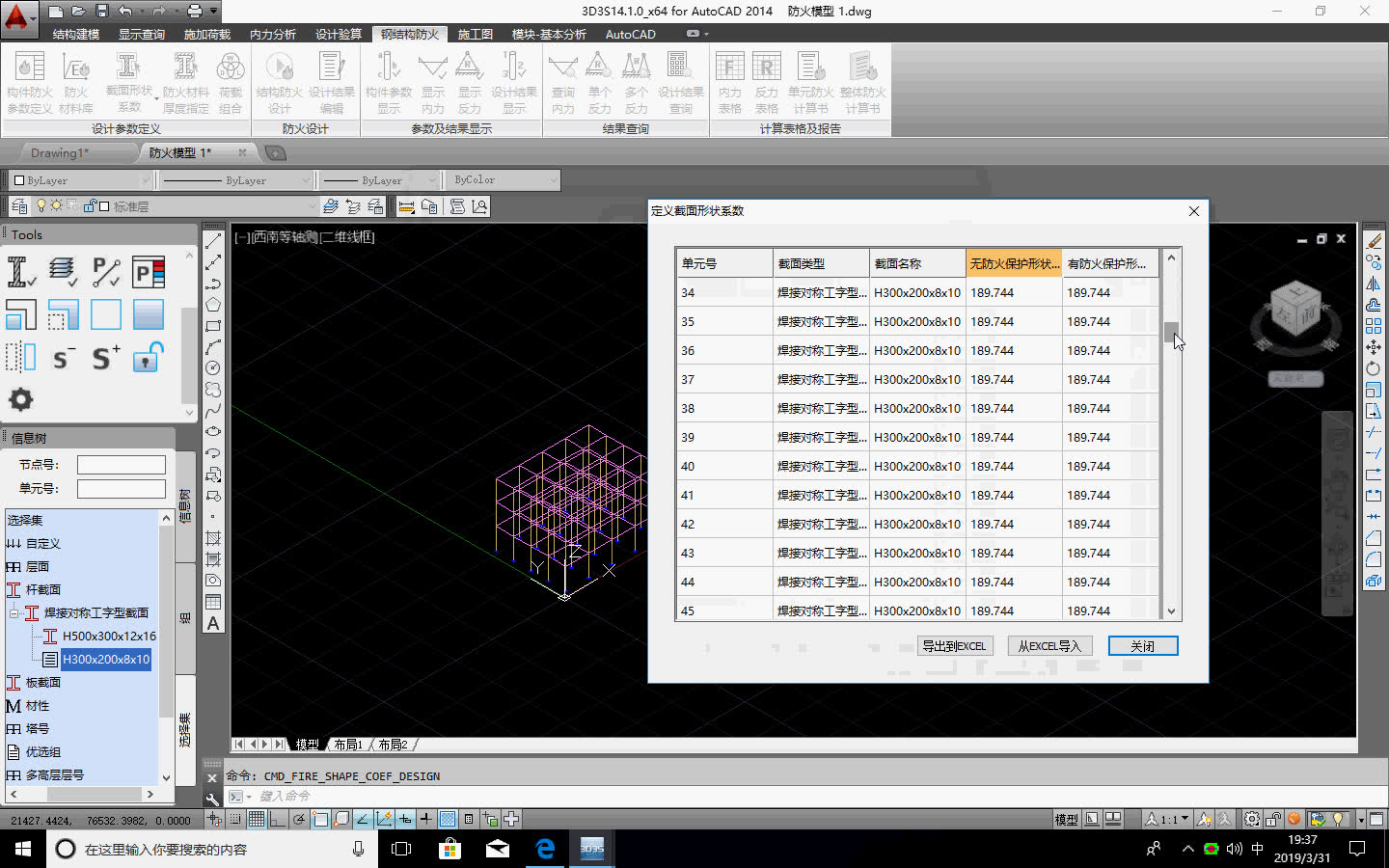Image resolution: width=1389 pixels, height=868 pixels.
Task: Switch to the 结构建模 ribbon tab
Action: [x=76, y=34]
